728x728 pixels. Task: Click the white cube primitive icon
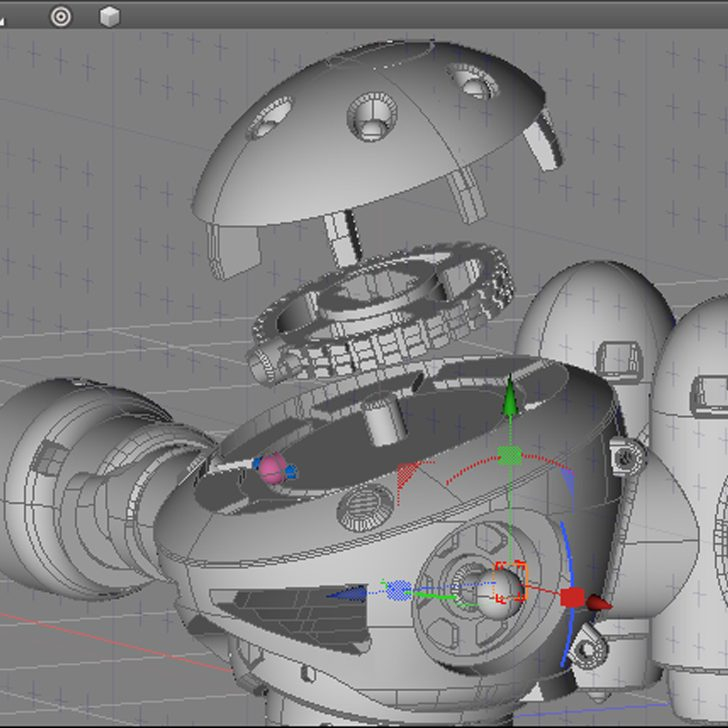point(109,16)
